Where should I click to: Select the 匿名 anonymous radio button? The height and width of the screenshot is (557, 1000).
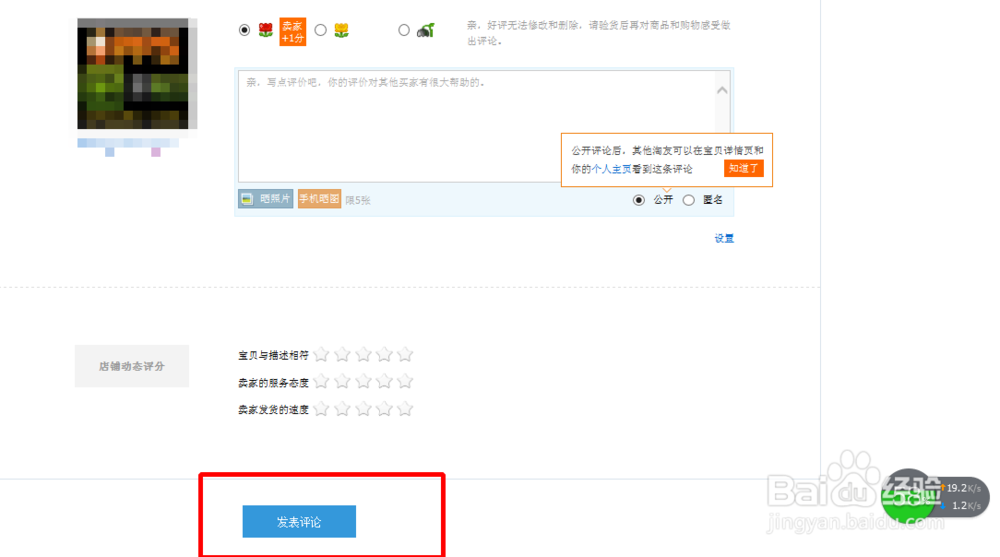(689, 200)
